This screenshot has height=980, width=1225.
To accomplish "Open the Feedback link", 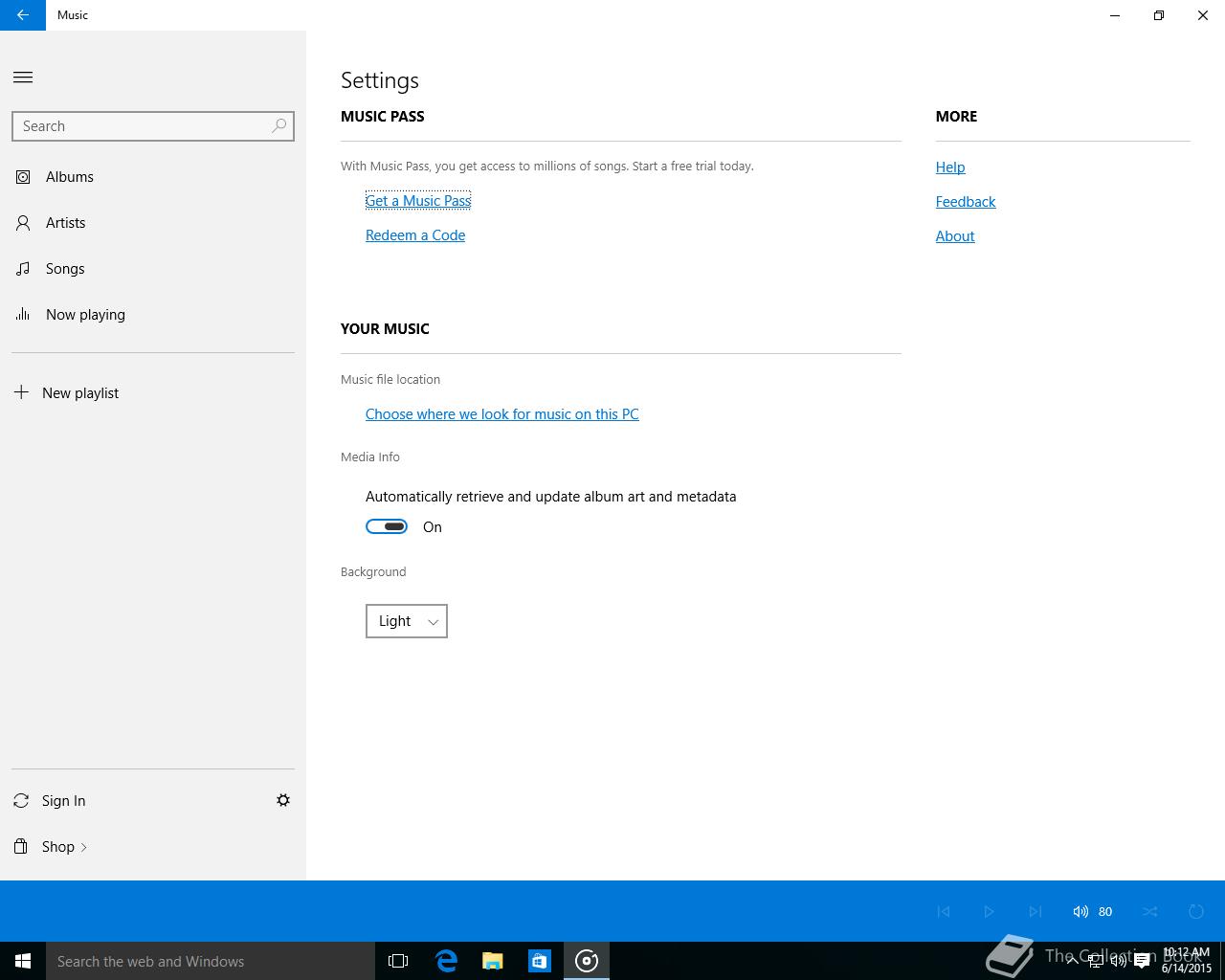I will 966,201.
